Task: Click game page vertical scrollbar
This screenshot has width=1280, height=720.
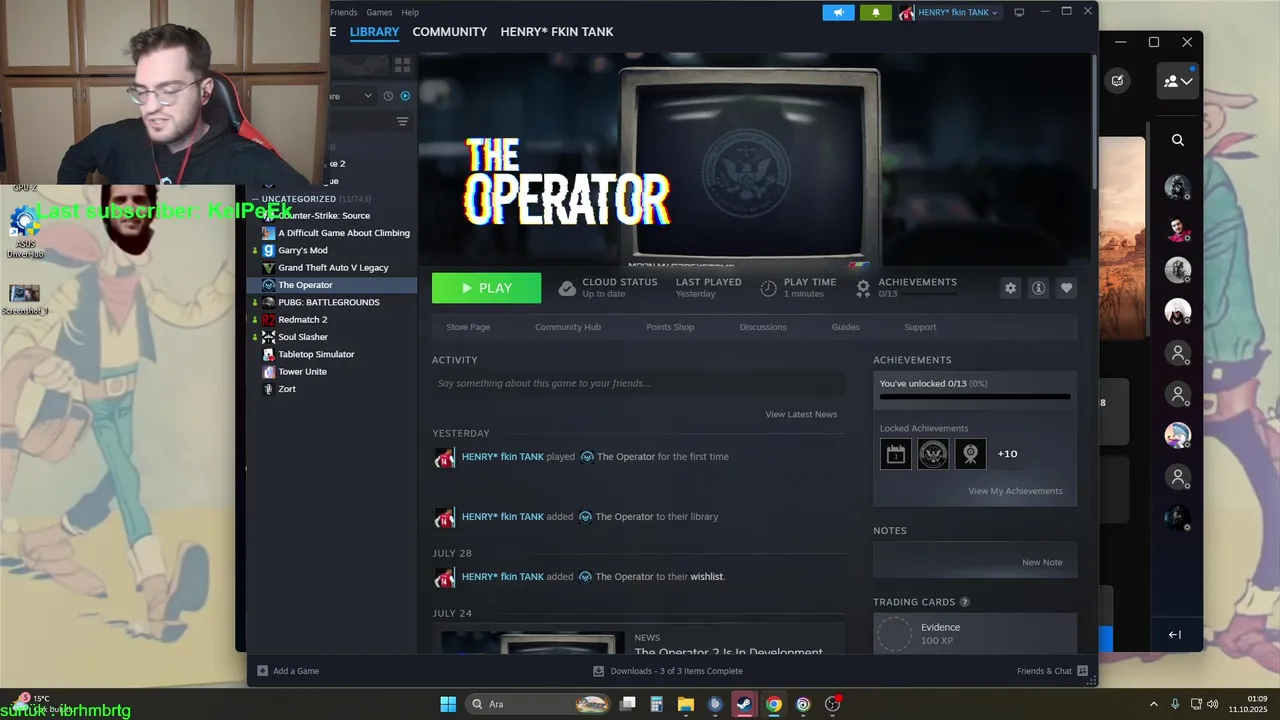Action: point(1095,120)
